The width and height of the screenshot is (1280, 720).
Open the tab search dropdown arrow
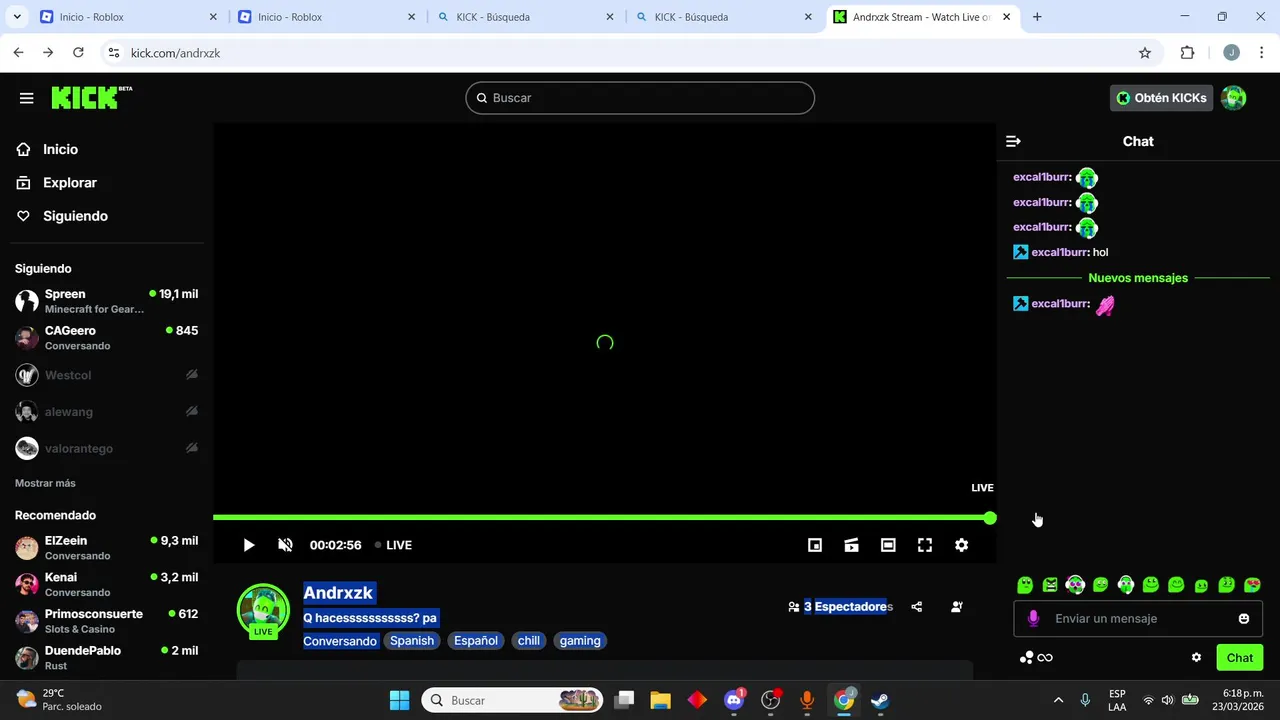click(x=17, y=17)
